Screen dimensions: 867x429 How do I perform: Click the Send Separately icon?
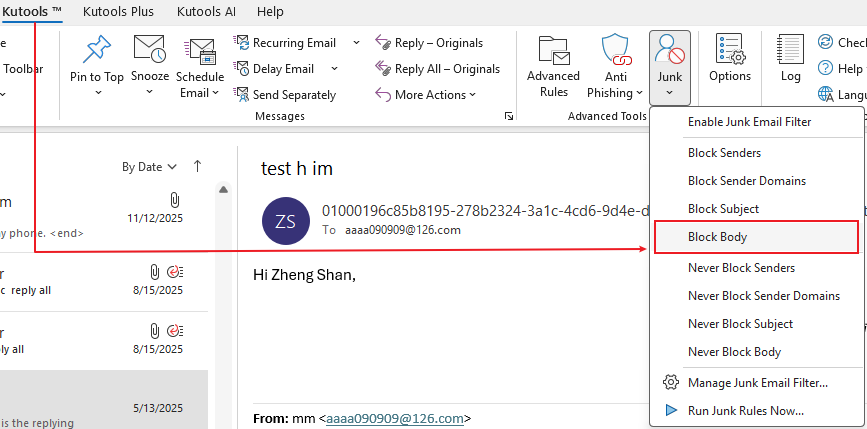[242, 94]
